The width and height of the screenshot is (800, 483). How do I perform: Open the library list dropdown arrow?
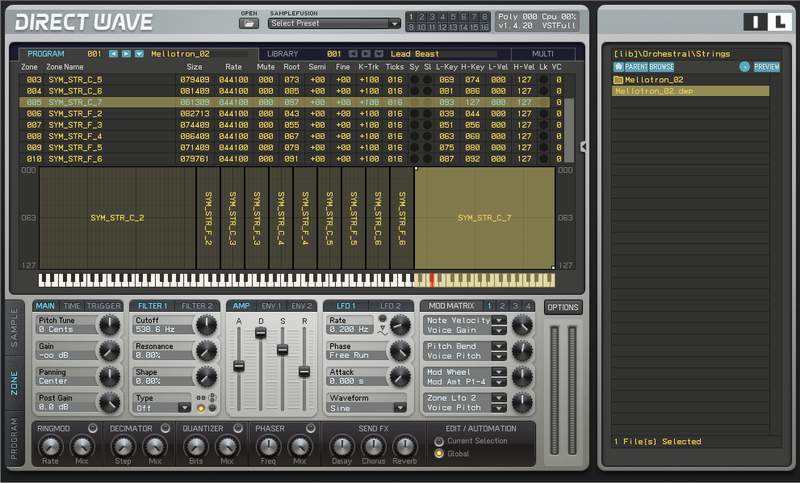379,54
